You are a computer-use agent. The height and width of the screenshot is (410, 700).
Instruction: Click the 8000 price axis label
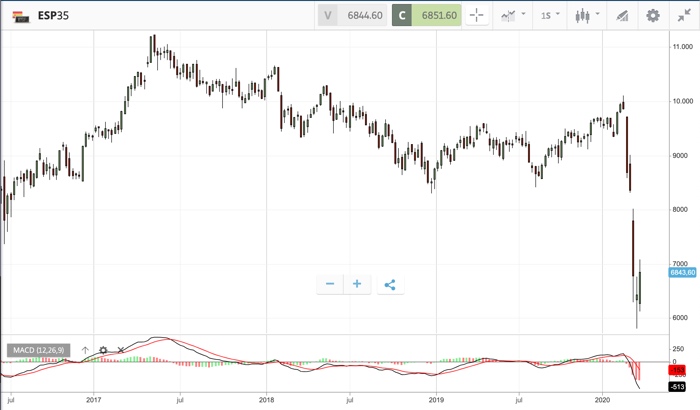680,209
